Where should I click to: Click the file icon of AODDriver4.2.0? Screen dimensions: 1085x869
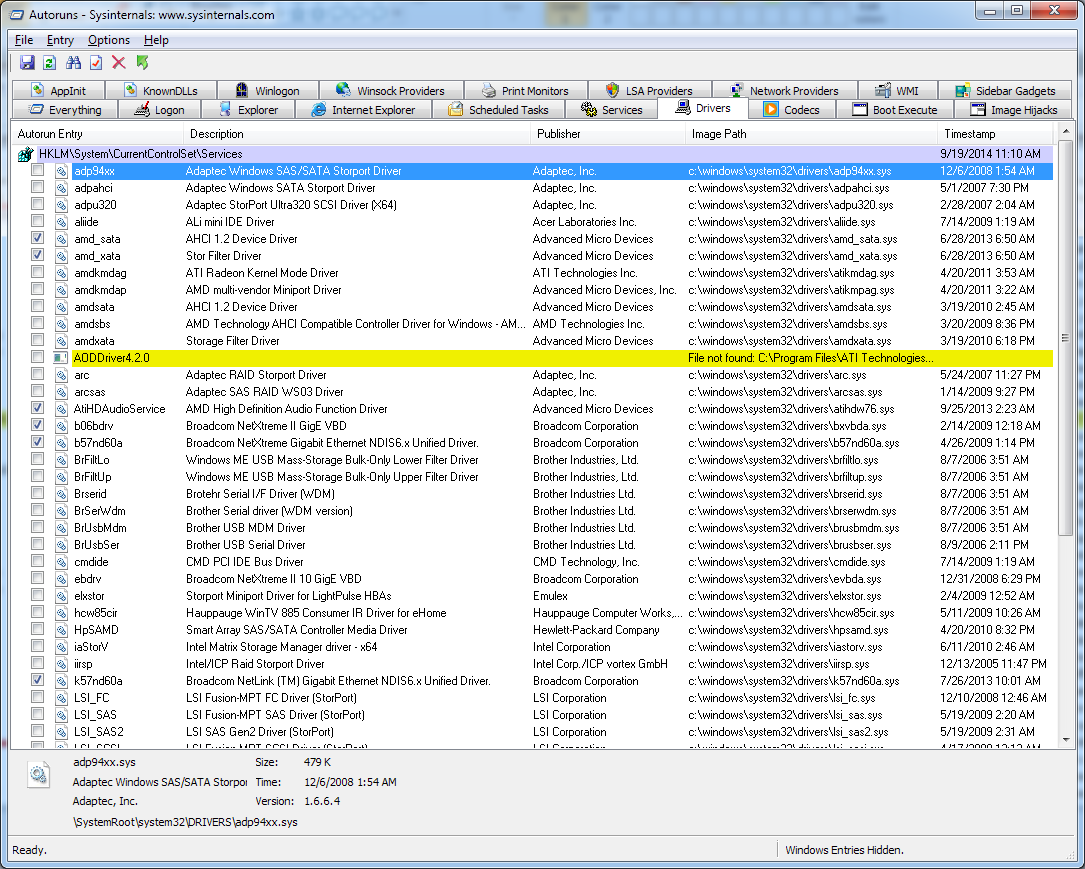pos(61,358)
